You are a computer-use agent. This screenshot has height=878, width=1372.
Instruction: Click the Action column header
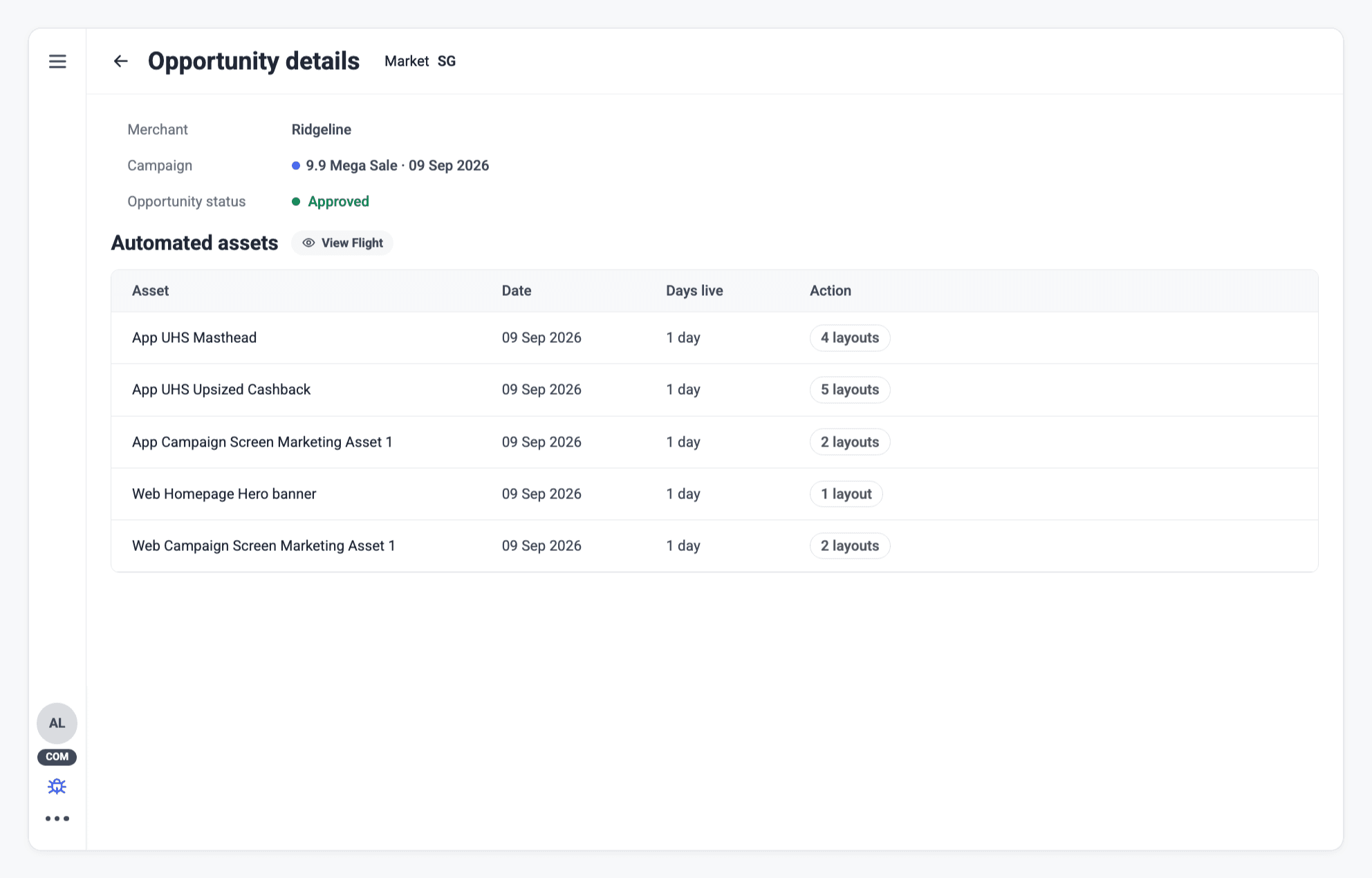831,291
